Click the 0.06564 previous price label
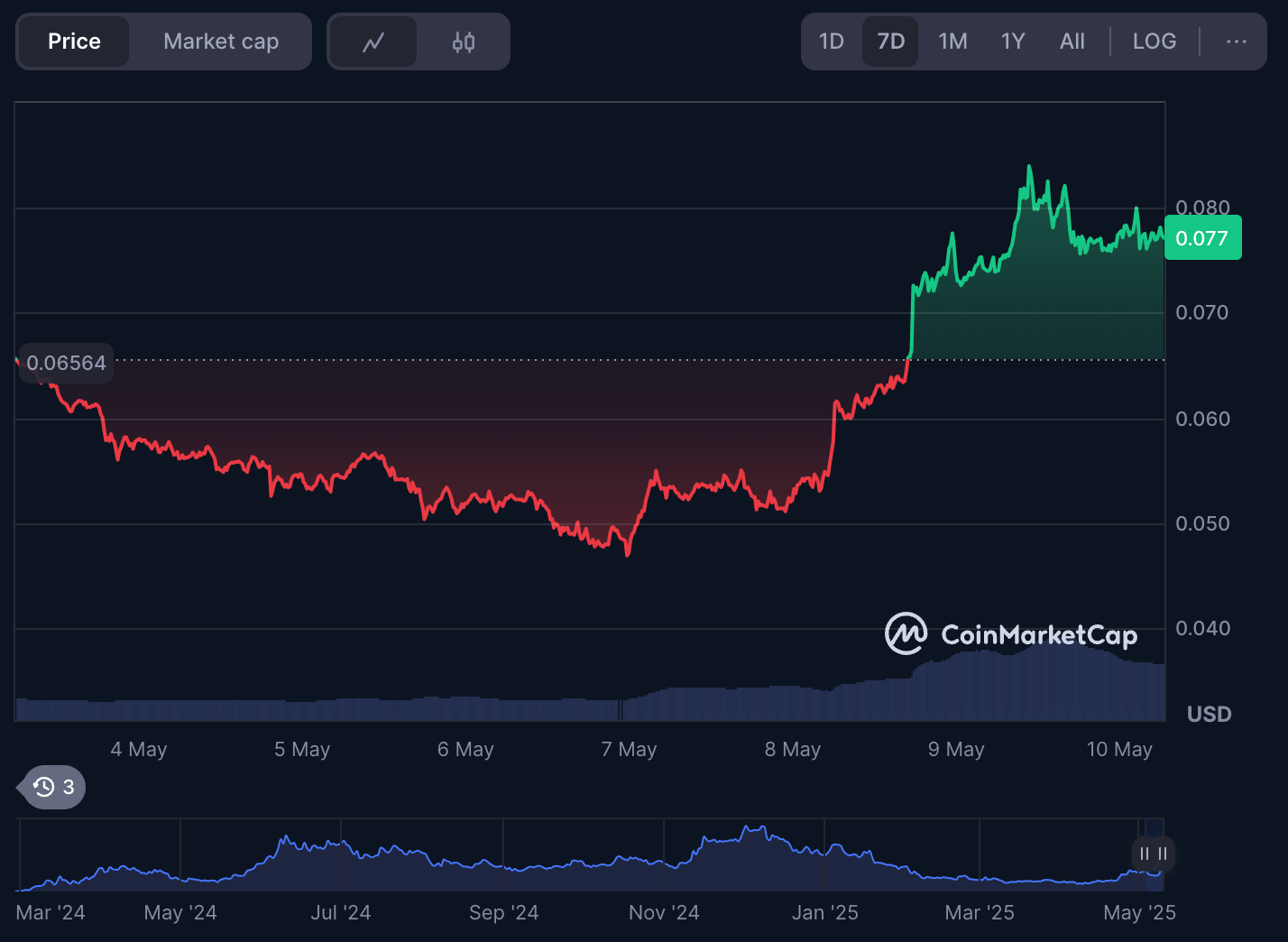The height and width of the screenshot is (942, 1288). 66,363
